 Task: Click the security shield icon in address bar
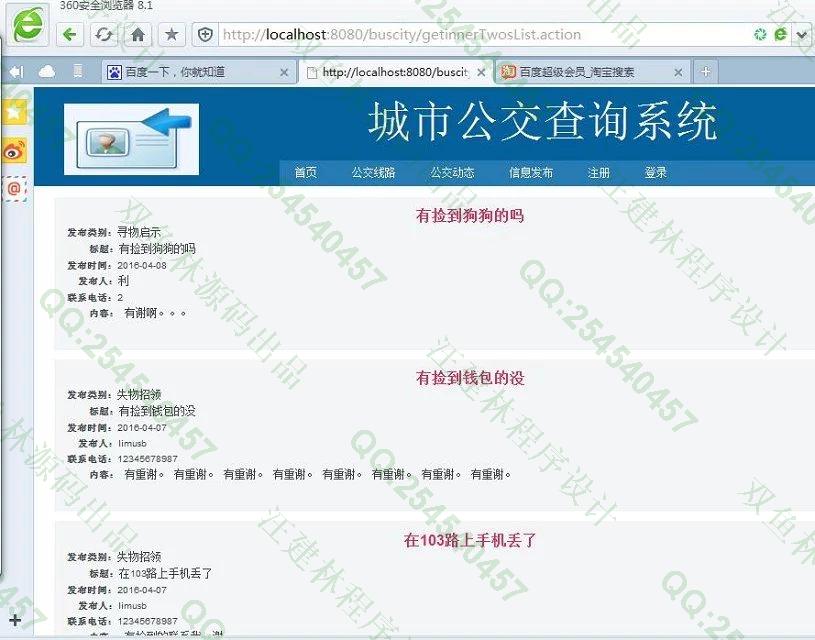coord(206,34)
